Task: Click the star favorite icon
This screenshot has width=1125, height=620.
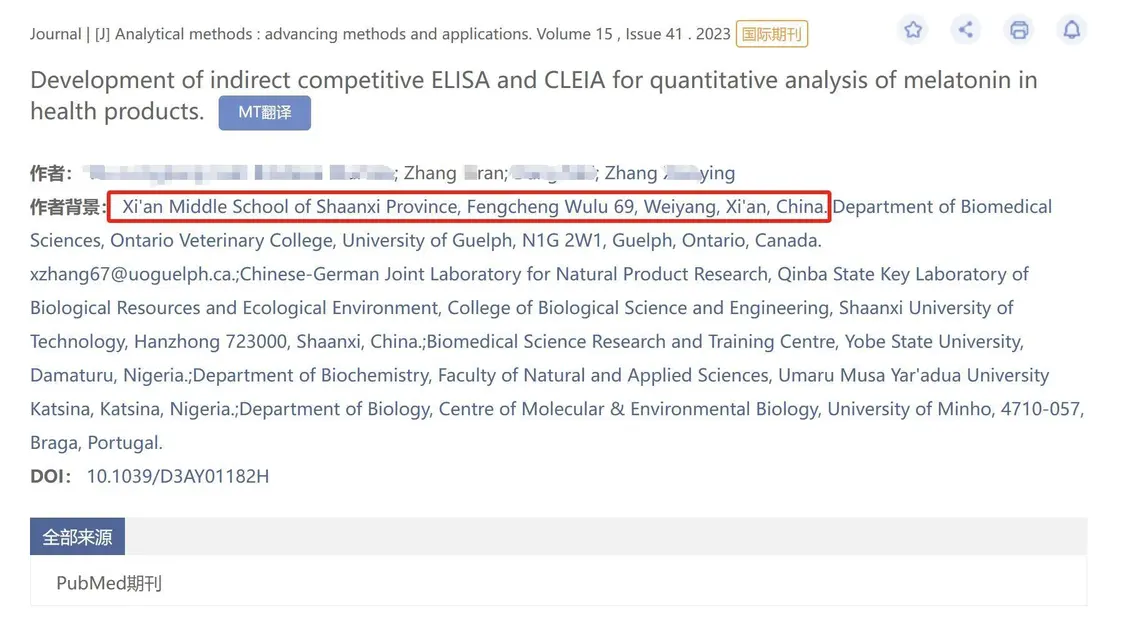Action: (x=913, y=30)
